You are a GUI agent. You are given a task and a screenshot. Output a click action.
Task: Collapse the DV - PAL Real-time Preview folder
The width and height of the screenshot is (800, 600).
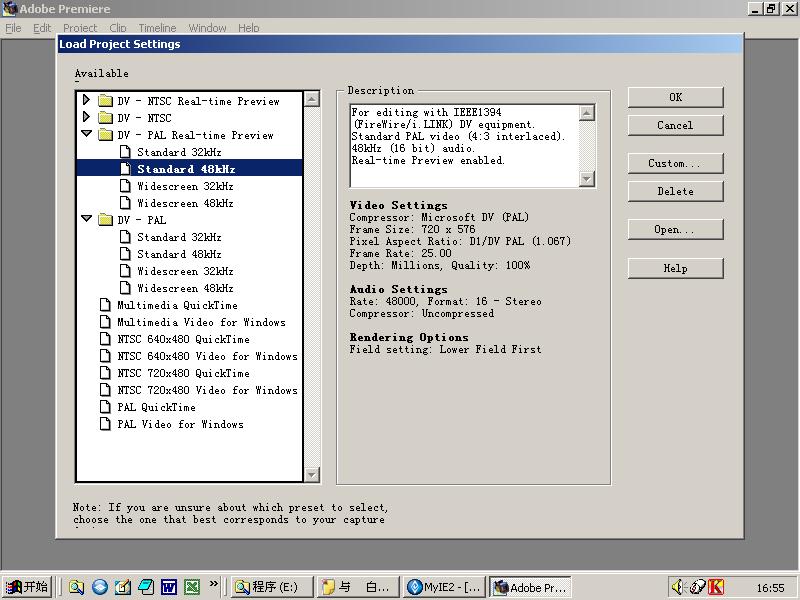tap(87, 134)
